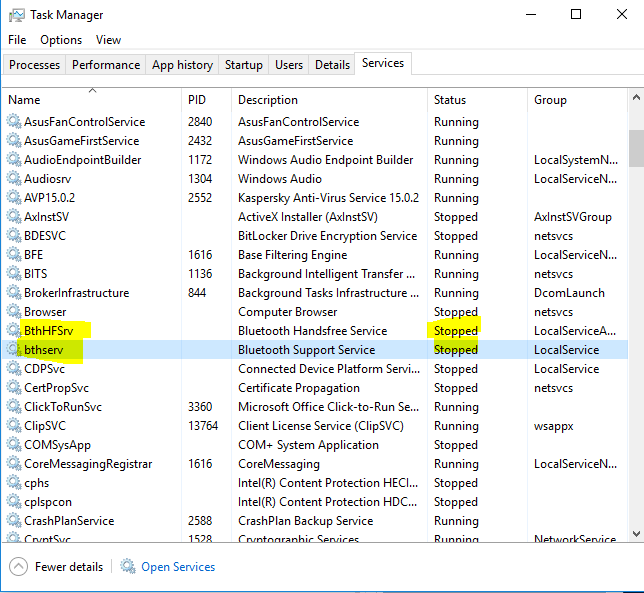Click the wsappx group cell
Screen dimensions: 644x593
tap(553, 426)
